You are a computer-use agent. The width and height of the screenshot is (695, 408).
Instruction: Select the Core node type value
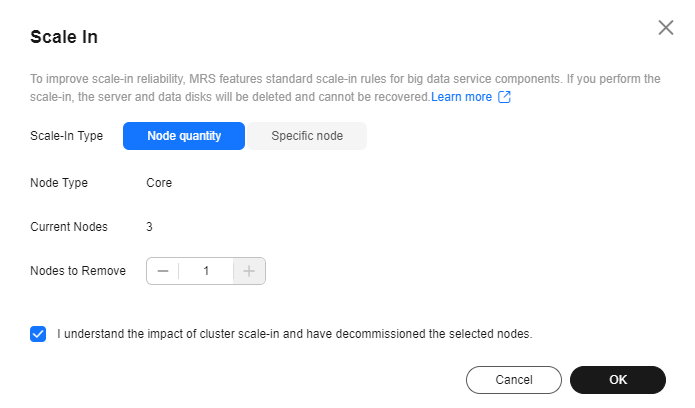click(159, 183)
